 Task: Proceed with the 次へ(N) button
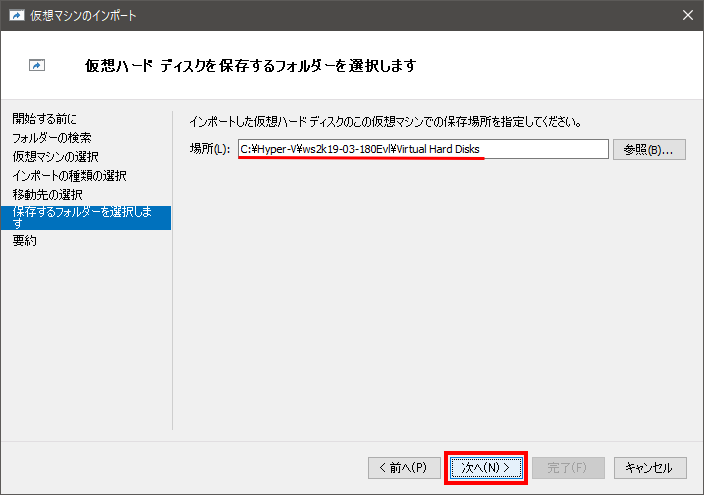[x=486, y=468]
